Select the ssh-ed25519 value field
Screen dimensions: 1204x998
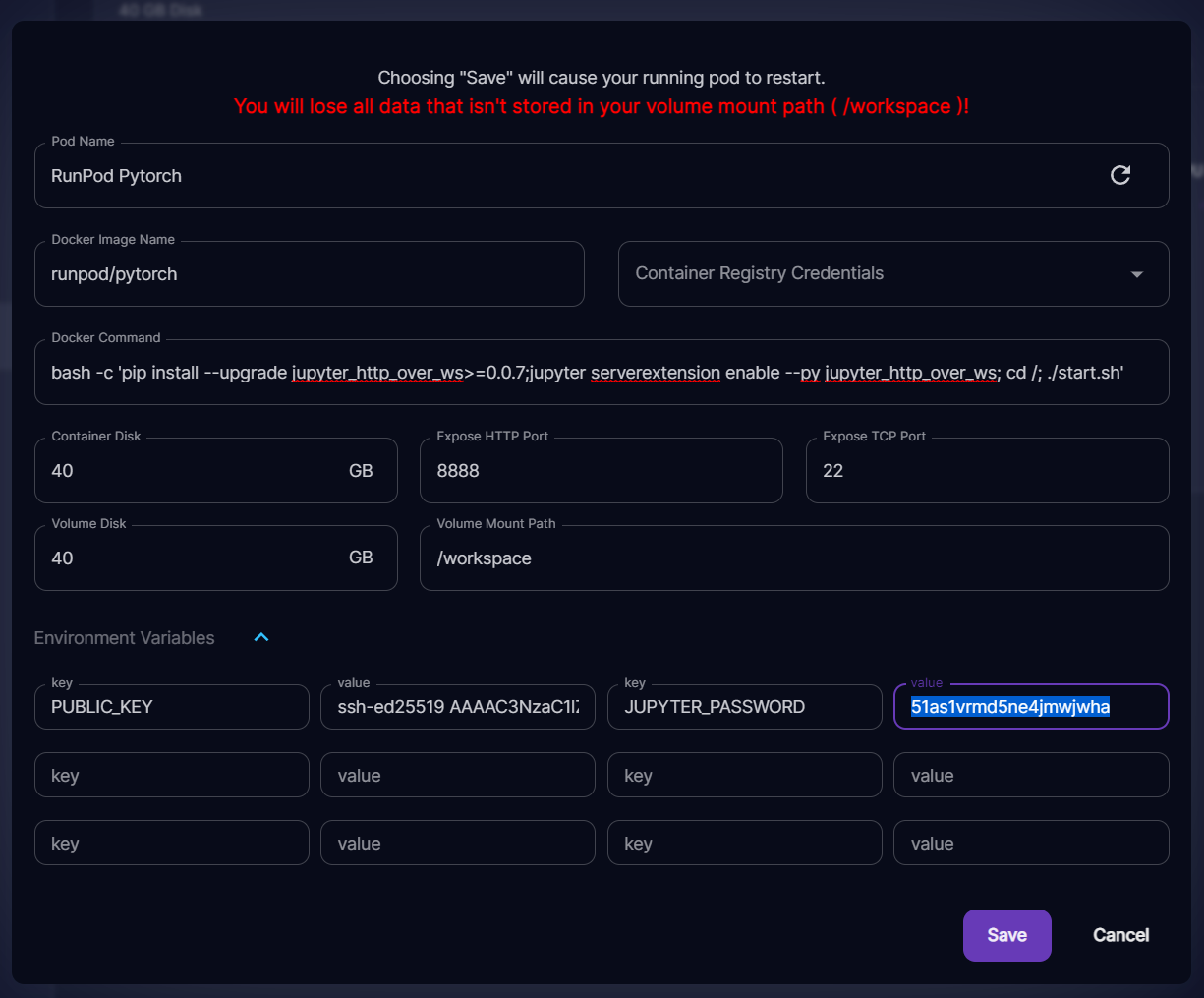click(458, 707)
